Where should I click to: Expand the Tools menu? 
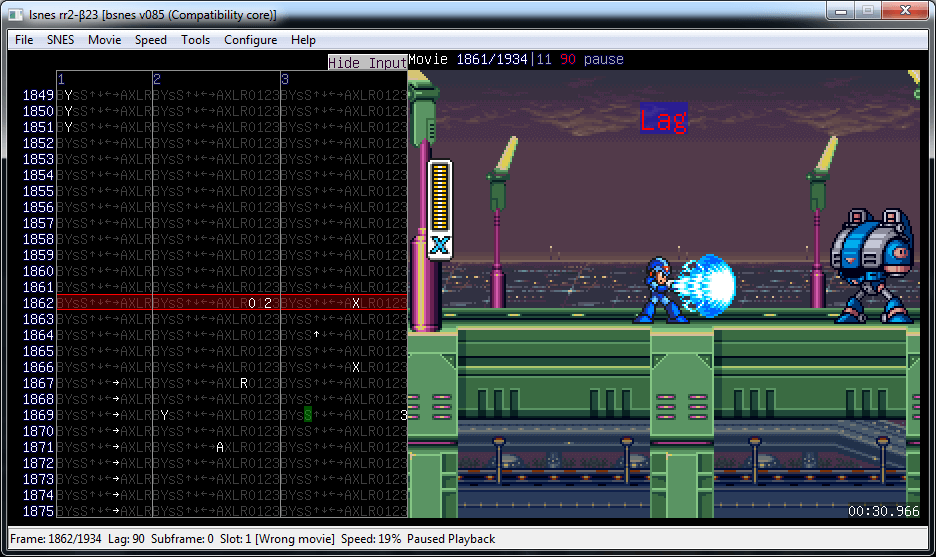[x=195, y=40]
